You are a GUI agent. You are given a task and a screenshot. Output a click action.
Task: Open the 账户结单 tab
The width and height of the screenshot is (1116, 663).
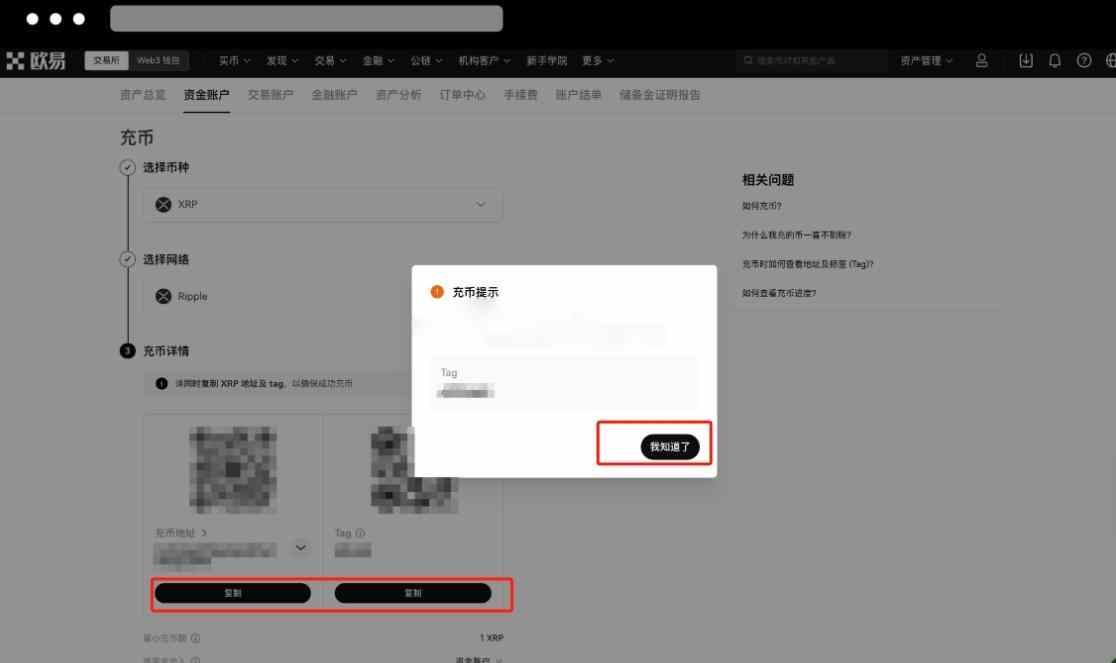[579, 95]
